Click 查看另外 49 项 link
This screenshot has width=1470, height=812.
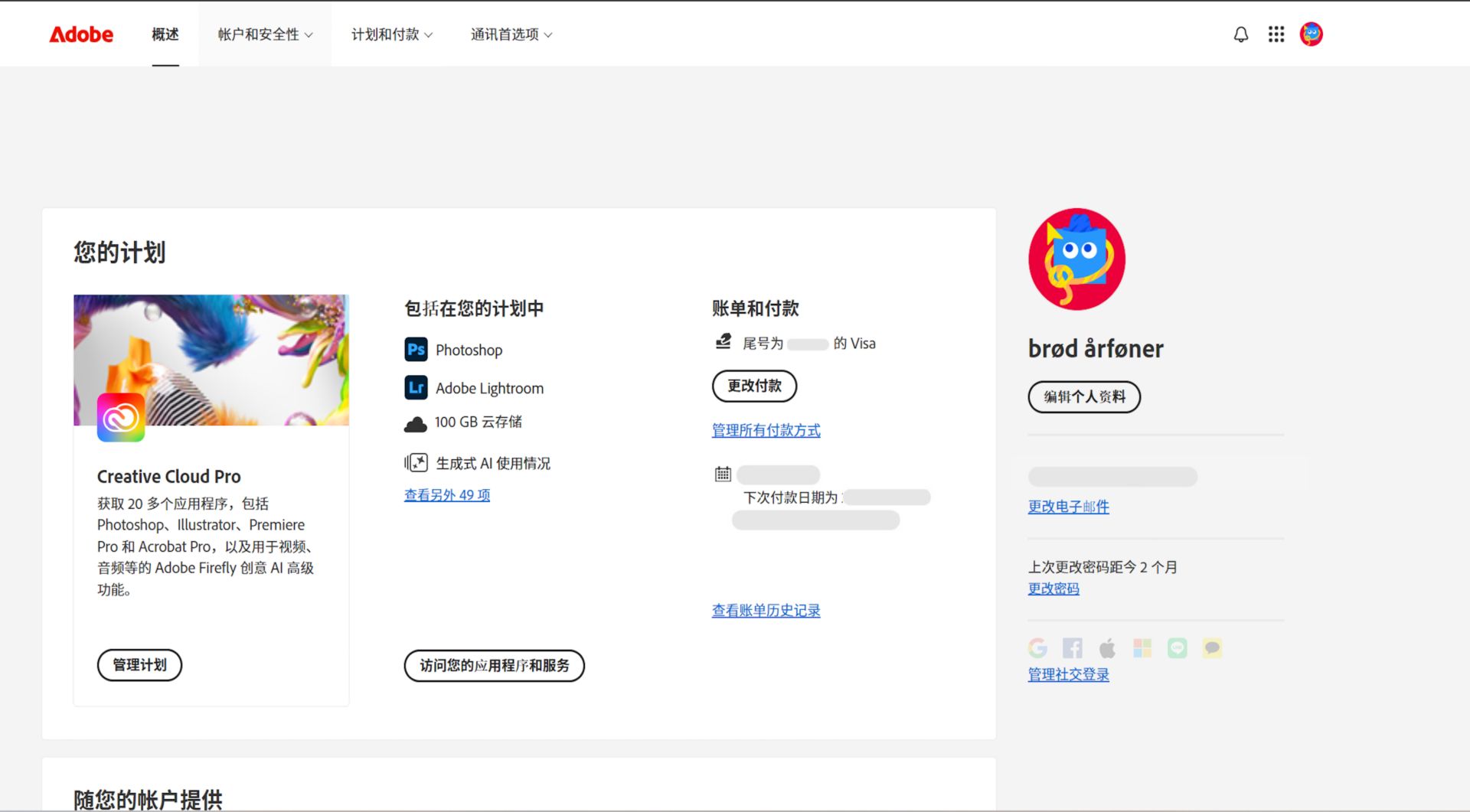(x=446, y=495)
